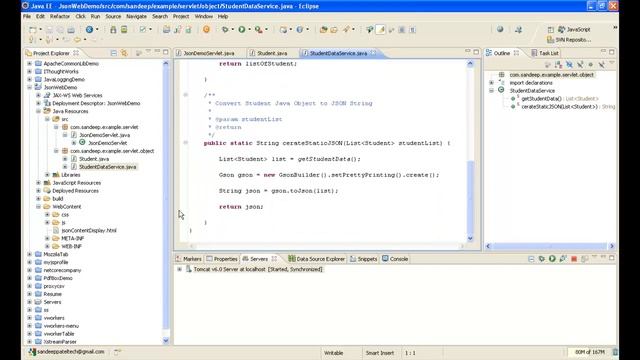Viewport: 640px width, 360px height.
Task: Click the Debug bug toolbar icon
Action: (x=225, y=29)
